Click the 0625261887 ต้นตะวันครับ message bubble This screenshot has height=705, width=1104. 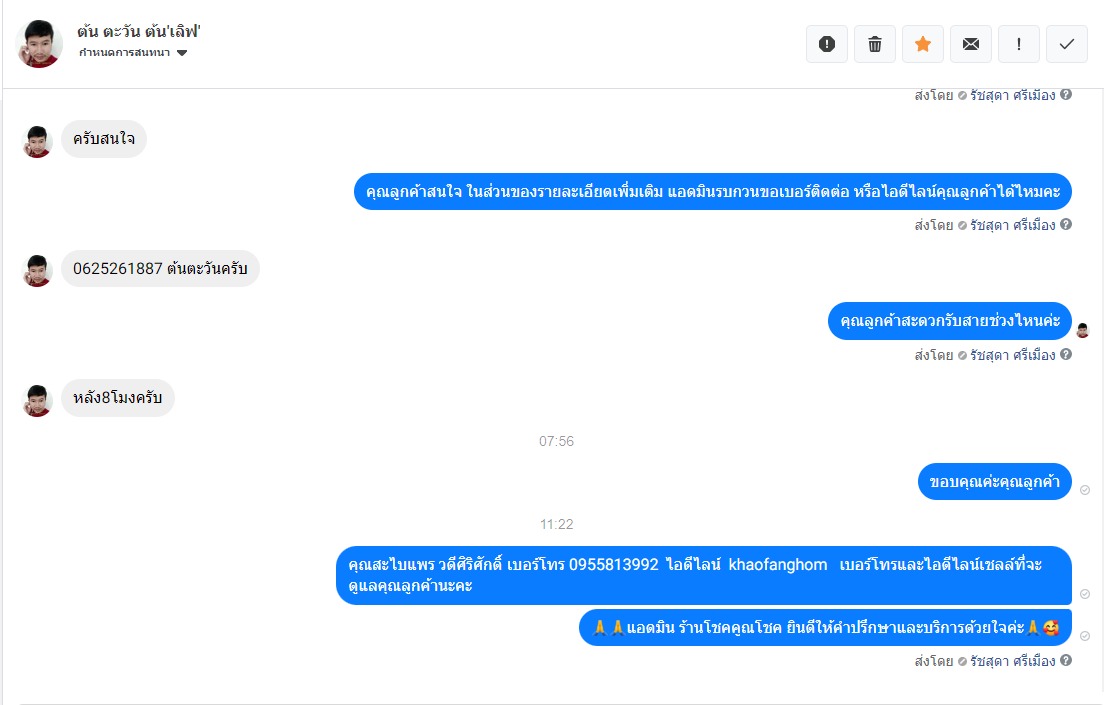161,268
